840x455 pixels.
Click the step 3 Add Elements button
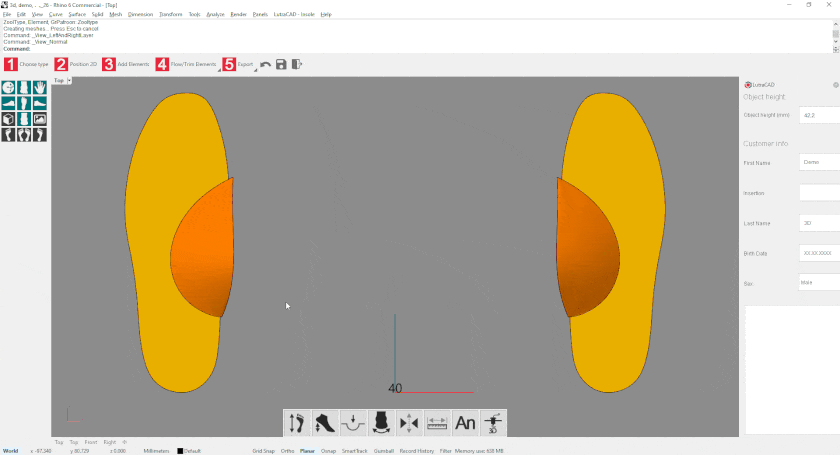click(x=126, y=64)
